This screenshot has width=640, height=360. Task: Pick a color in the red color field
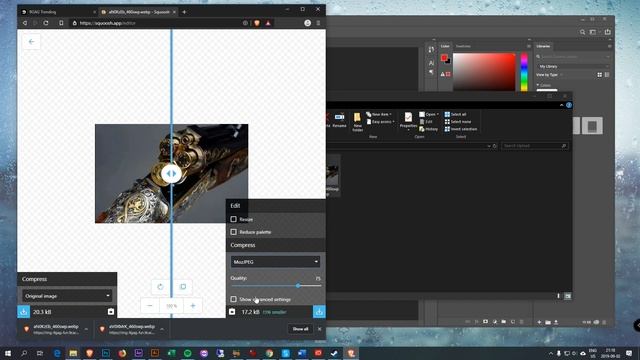pyautogui.click(x=484, y=72)
